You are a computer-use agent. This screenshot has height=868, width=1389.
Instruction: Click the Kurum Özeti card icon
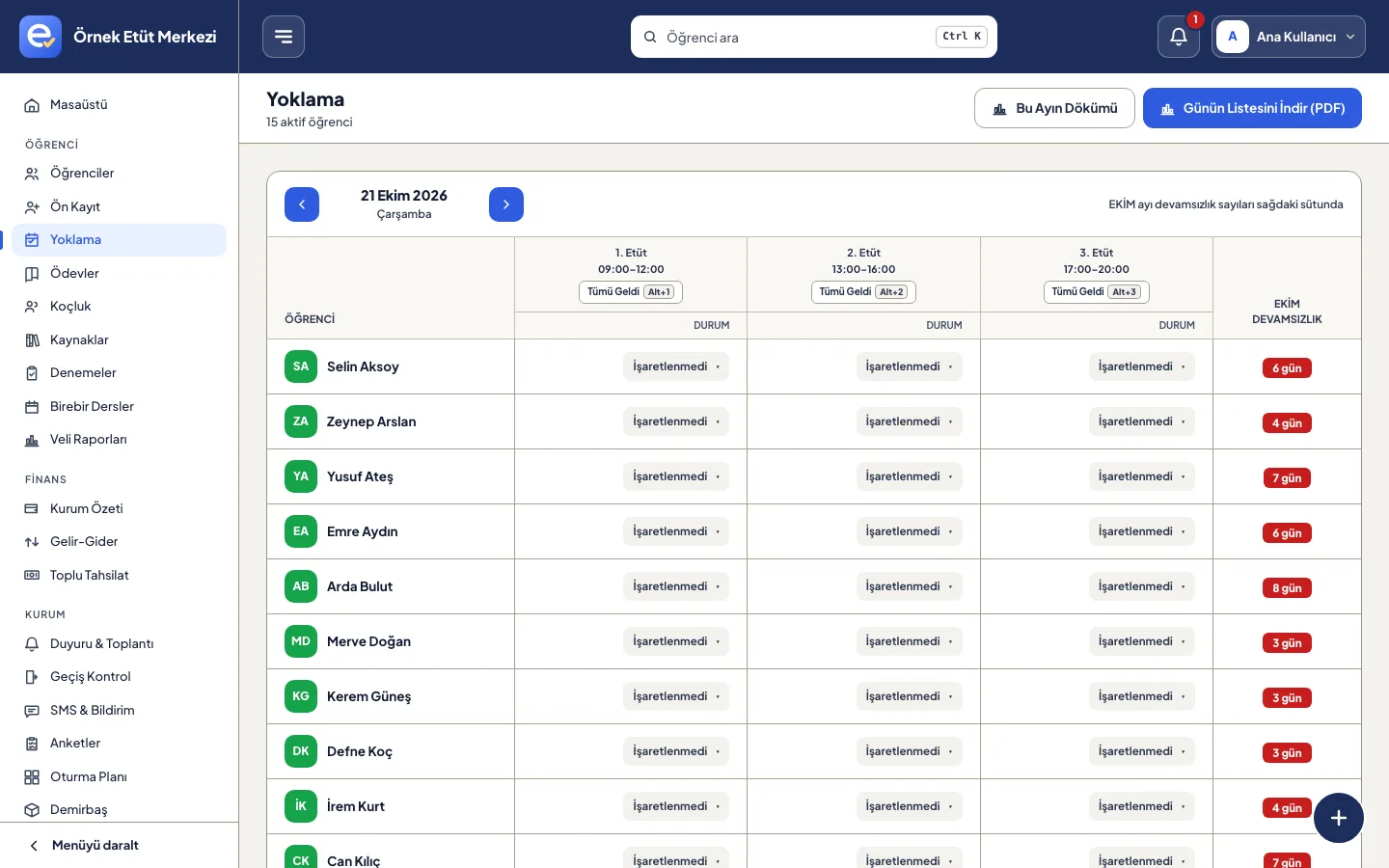32,508
